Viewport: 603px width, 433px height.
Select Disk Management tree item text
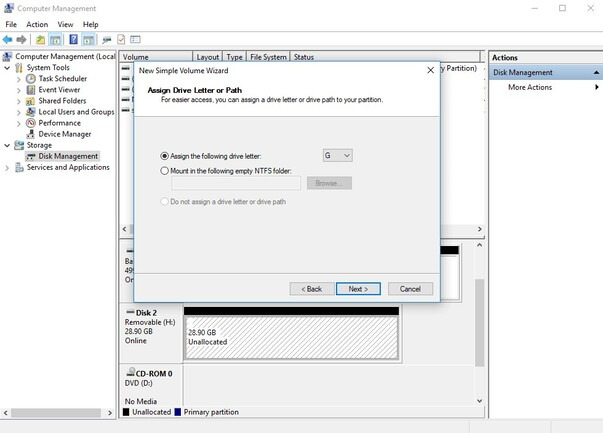(x=68, y=157)
